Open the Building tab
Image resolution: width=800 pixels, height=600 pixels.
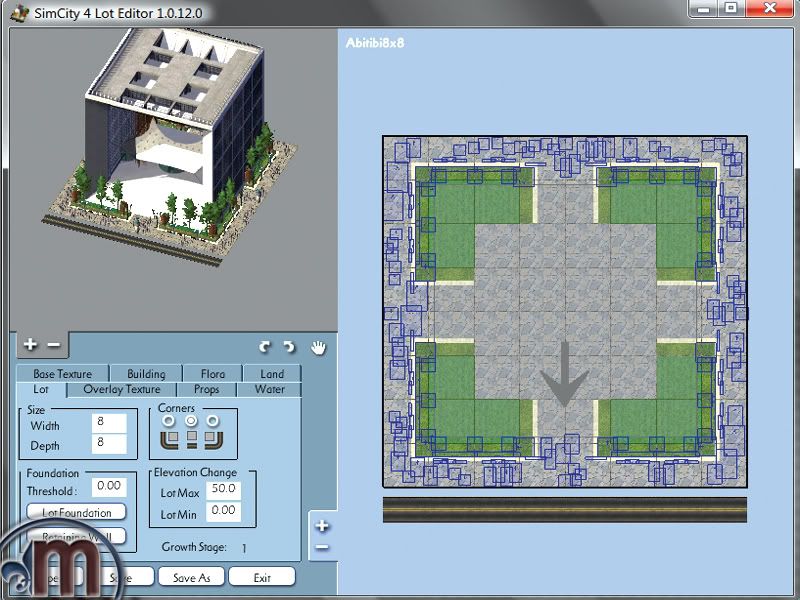tap(146, 373)
